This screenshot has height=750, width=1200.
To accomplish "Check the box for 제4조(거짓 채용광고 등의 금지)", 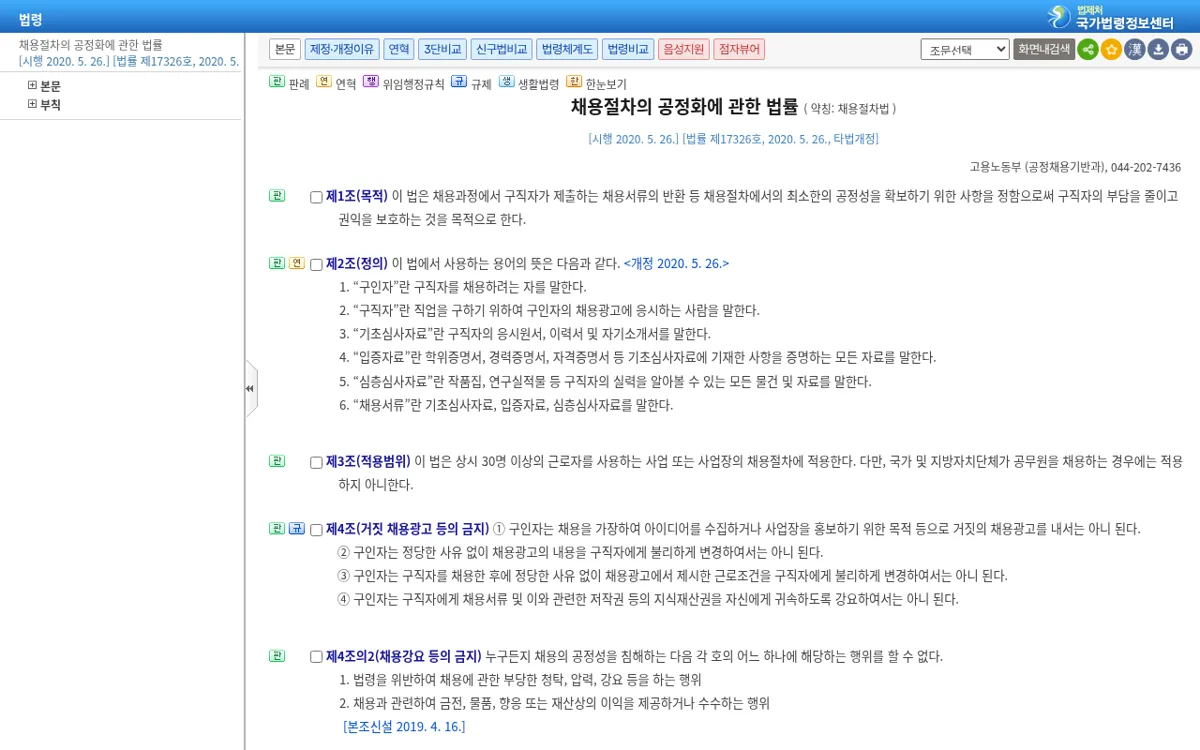I will point(316,530).
